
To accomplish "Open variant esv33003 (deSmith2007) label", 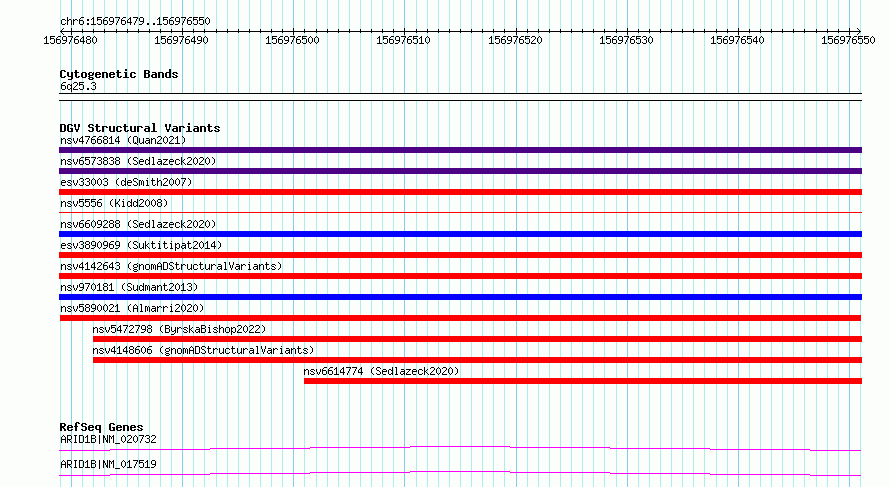I will click(126, 182).
